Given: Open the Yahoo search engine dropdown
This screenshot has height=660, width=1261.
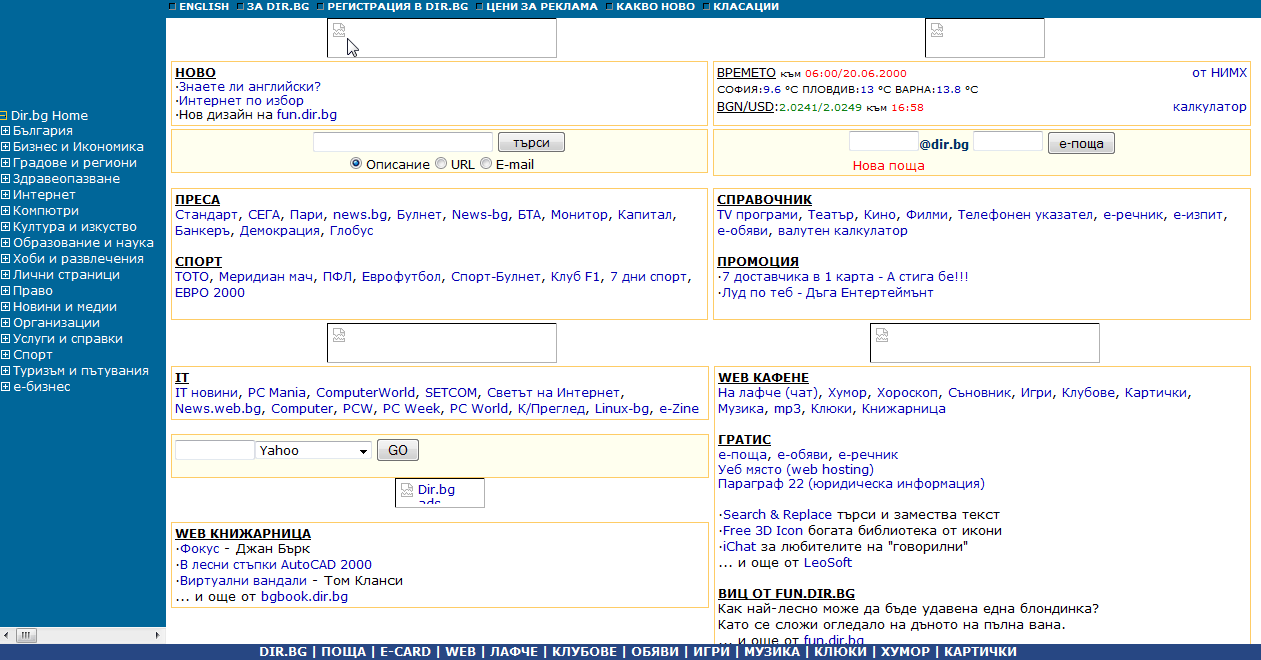Looking at the screenshot, I should click(x=314, y=450).
